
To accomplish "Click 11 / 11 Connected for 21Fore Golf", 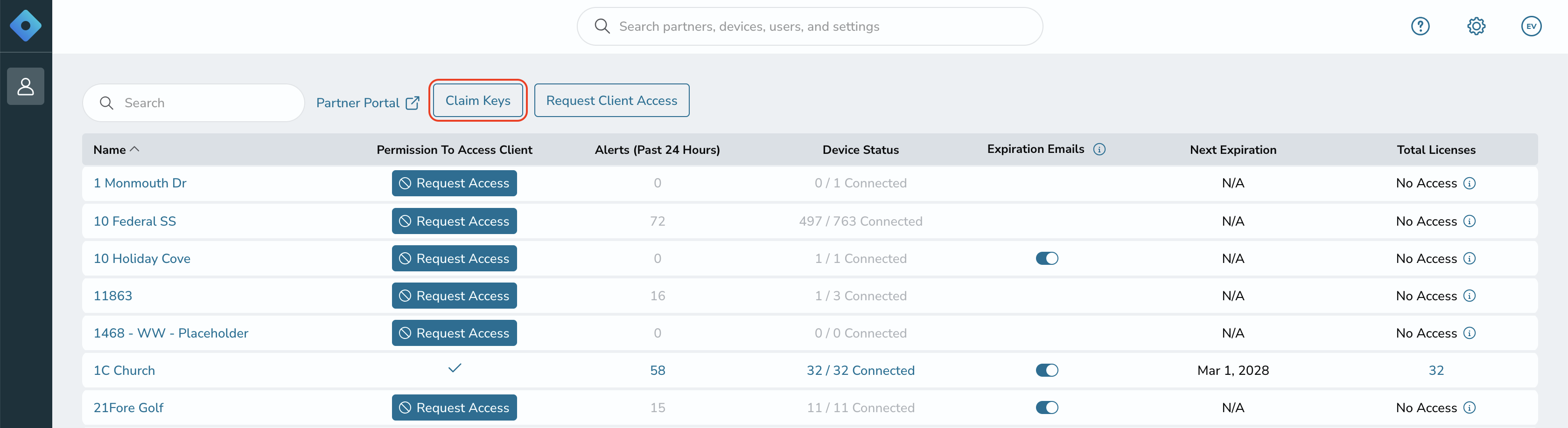I will coord(861,407).
